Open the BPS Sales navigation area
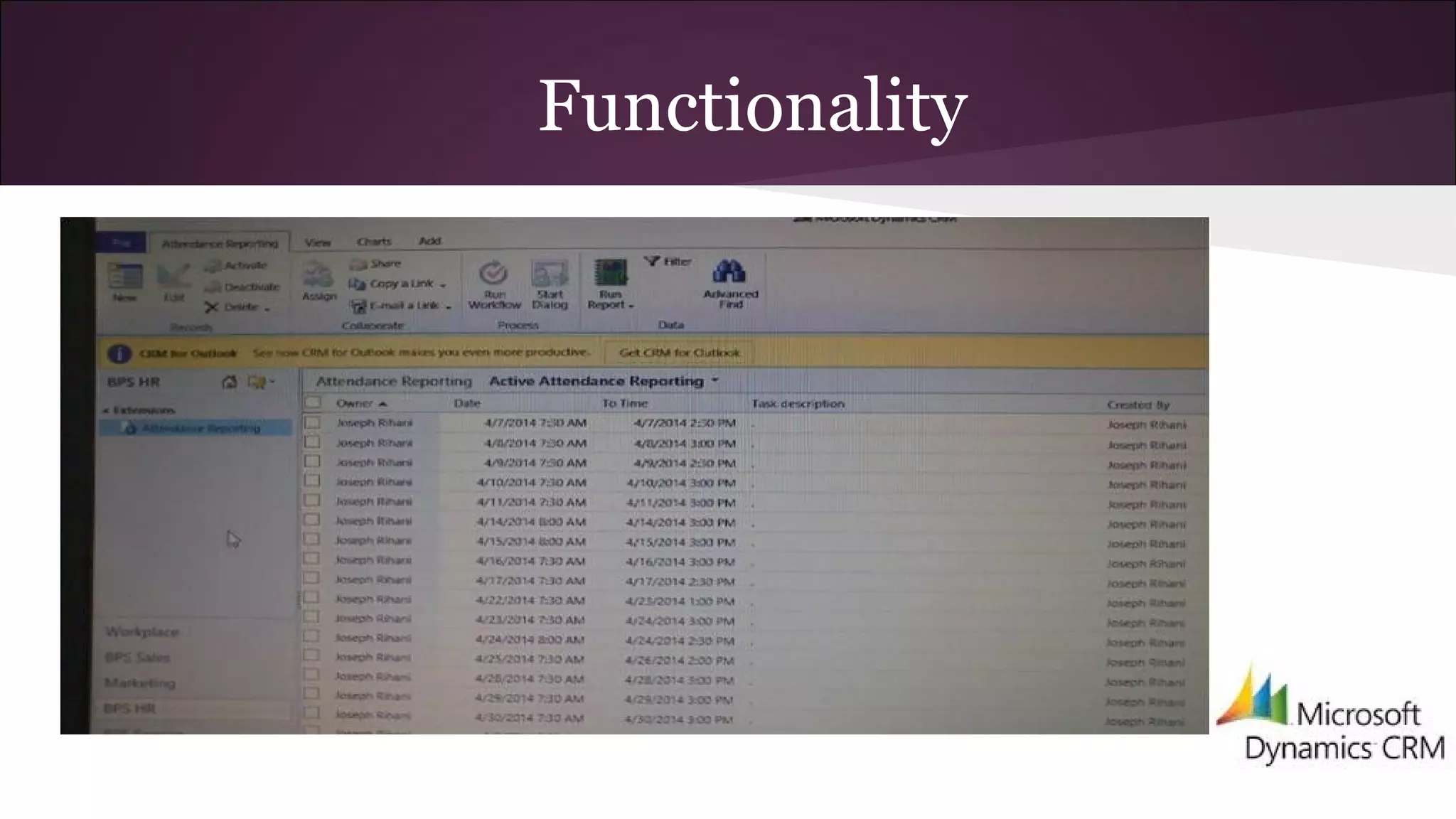Viewport: 1456px width, 819px height. pyautogui.click(x=137, y=658)
